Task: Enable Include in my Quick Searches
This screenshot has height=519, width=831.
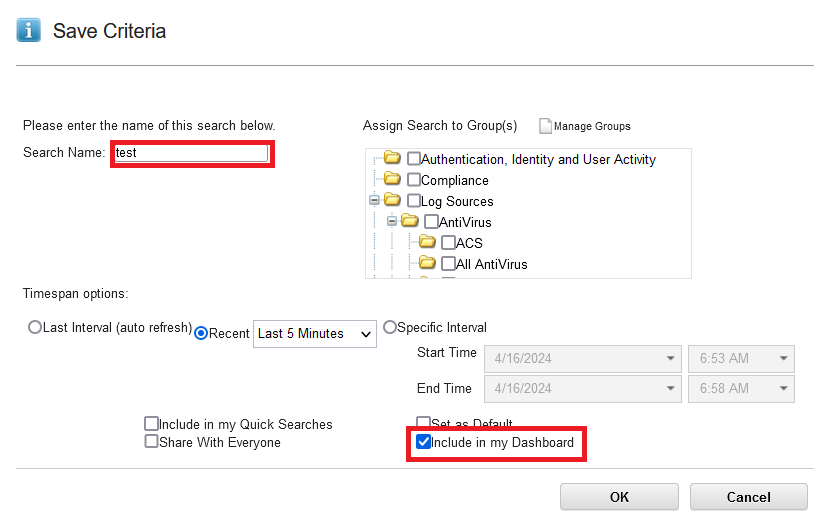Action: [152, 424]
